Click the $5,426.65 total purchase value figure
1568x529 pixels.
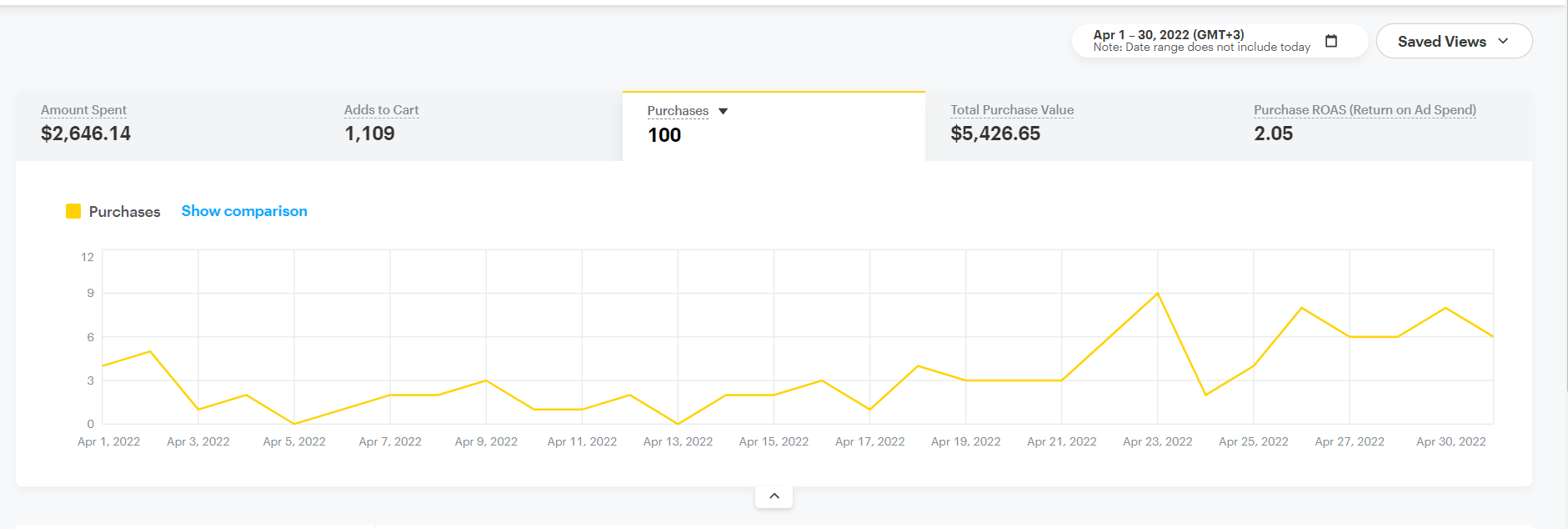995,134
